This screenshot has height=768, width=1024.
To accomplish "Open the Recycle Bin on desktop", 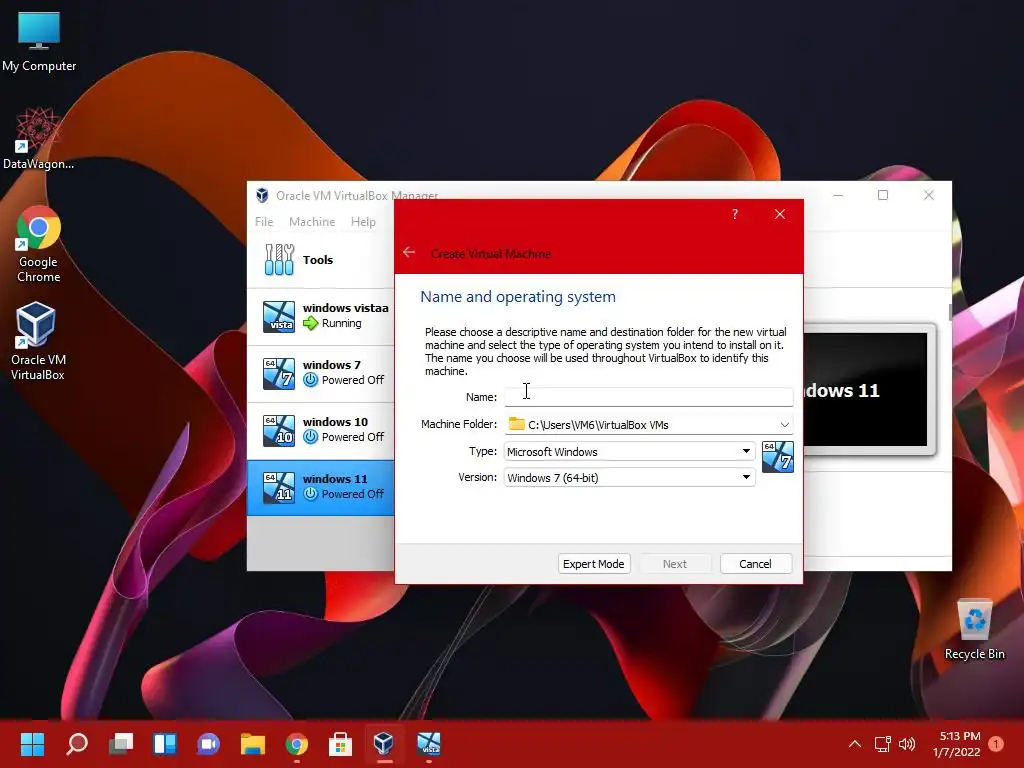I will (x=974, y=629).
